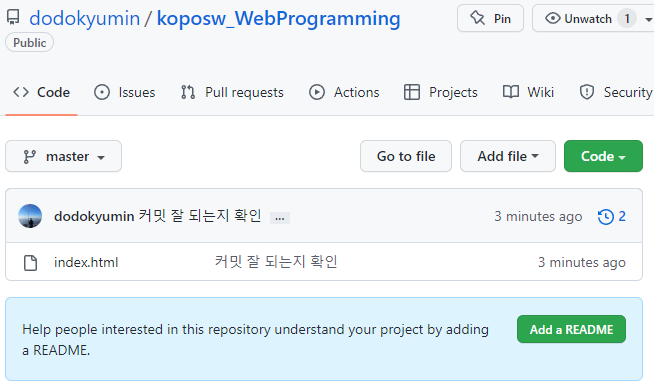Screen dimensions: 654x388
Task: Click the Go to file button
Action: (406, 156)
